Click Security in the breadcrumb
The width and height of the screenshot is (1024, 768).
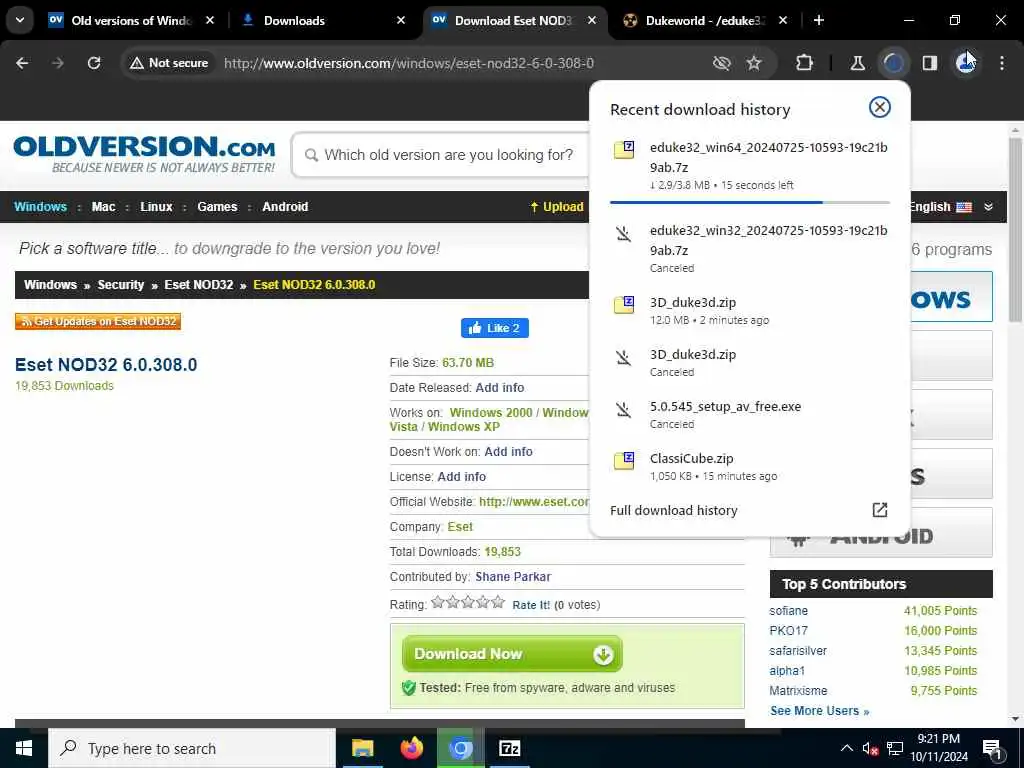(x=120, y=285)
